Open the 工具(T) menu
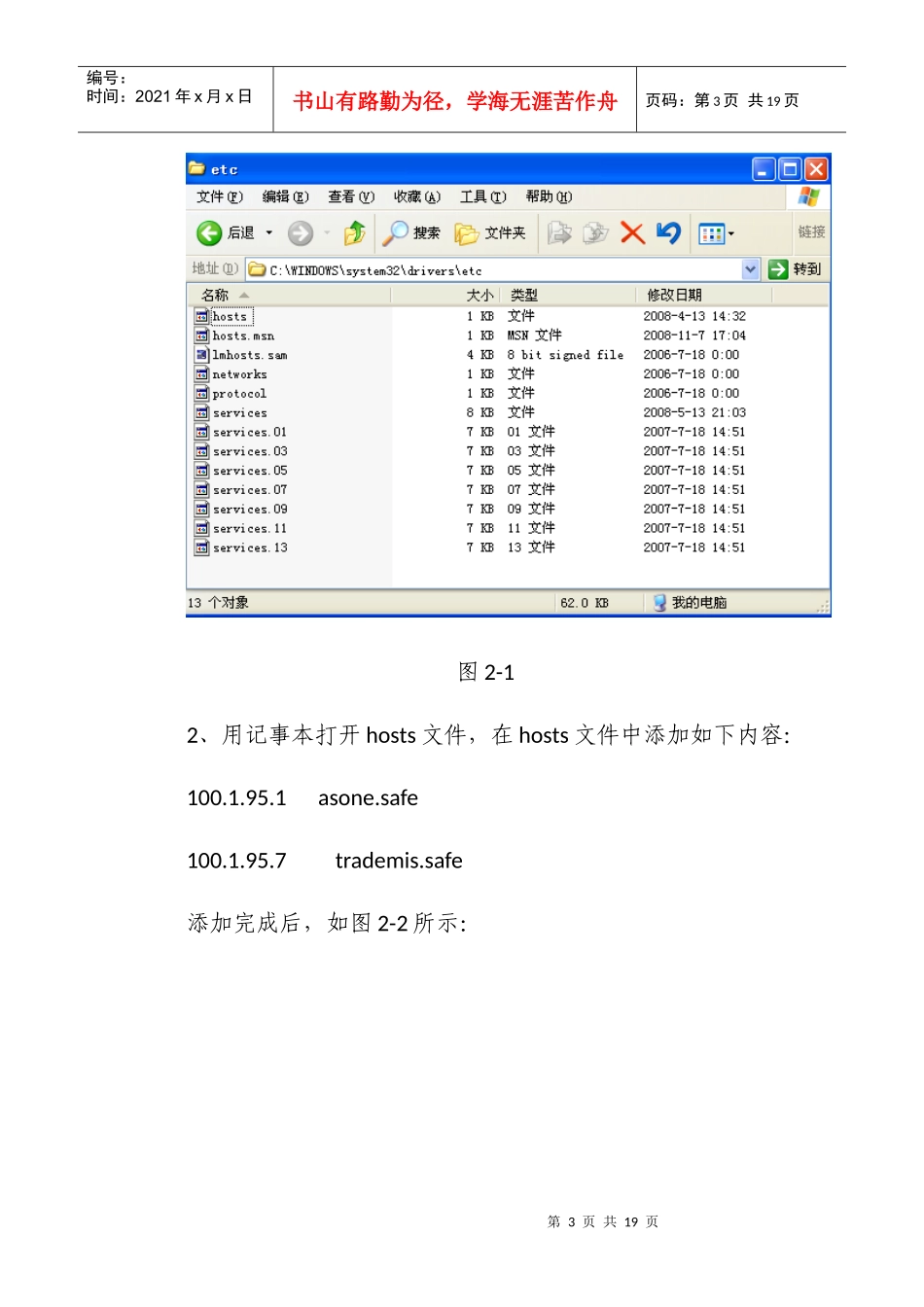This screenshot has height=1307, width=924. click(x=483, y=196)
